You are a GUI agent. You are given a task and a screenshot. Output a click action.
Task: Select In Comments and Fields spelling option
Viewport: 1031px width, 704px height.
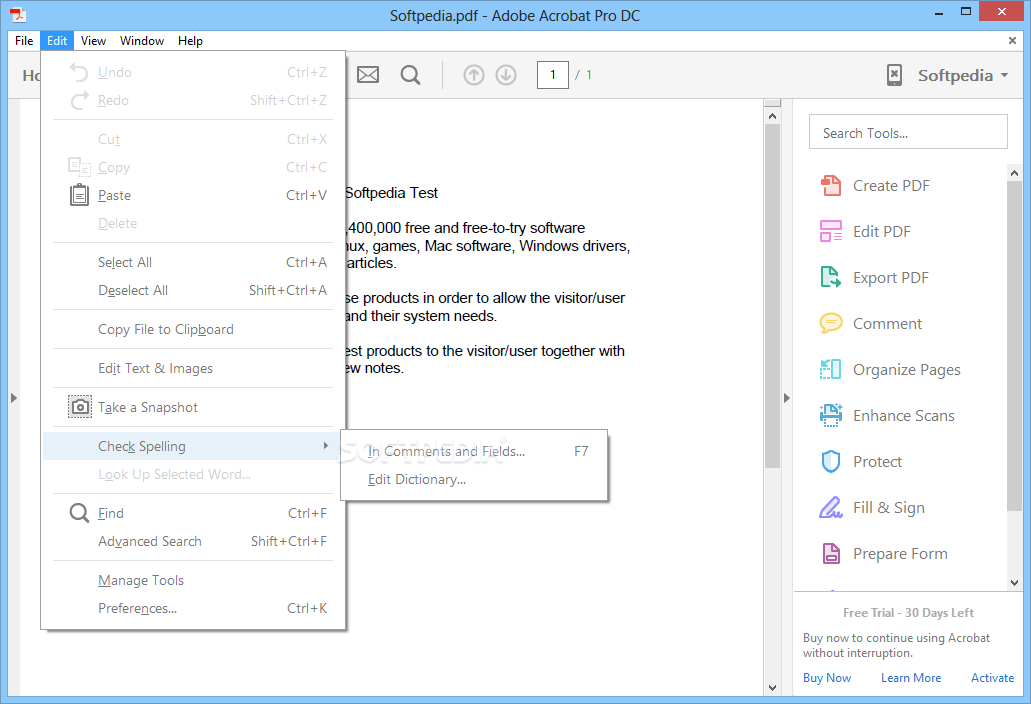(474, 452)
